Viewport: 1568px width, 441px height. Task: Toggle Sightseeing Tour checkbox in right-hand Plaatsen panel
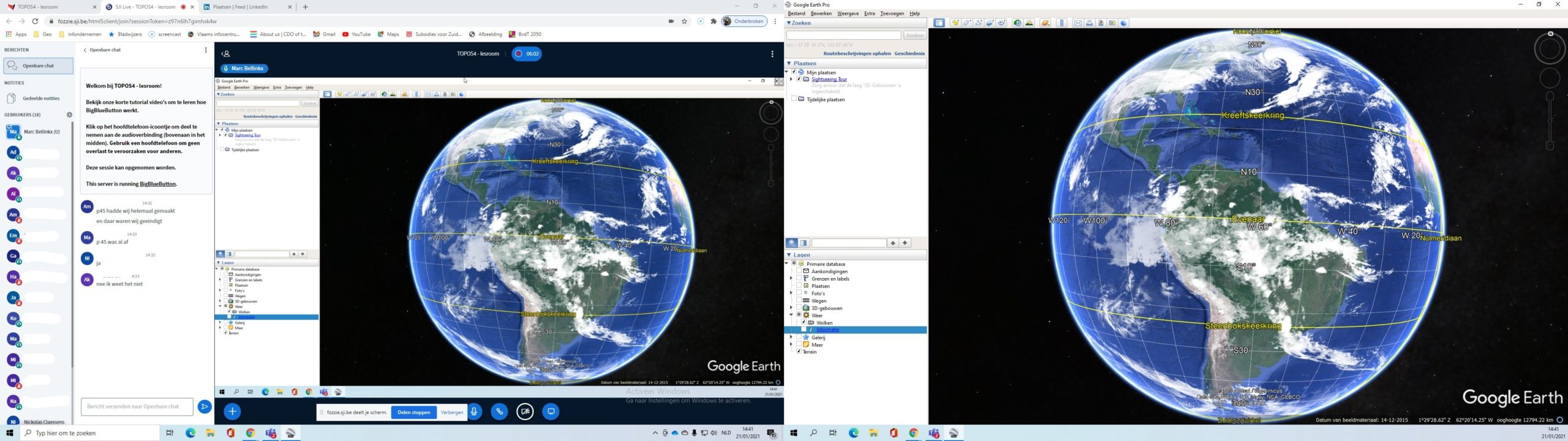click(799, 79)
